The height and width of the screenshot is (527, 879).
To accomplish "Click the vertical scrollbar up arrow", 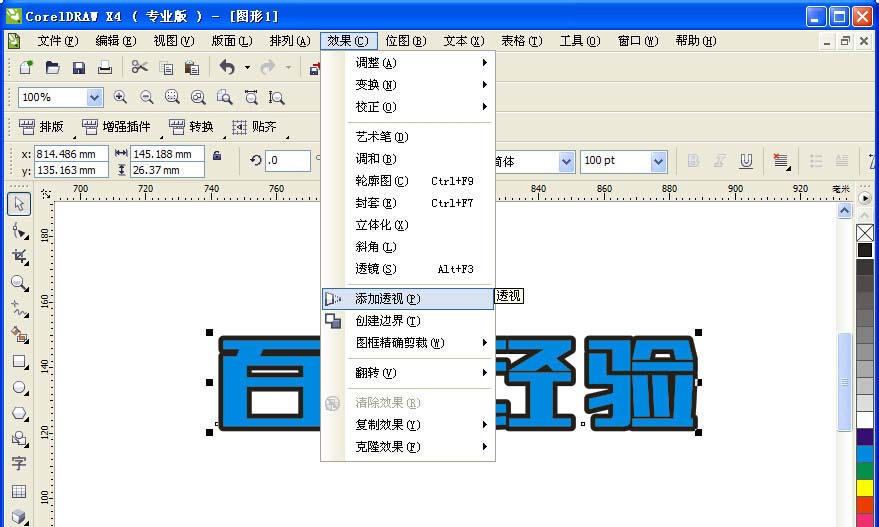I will click(845, 211).
